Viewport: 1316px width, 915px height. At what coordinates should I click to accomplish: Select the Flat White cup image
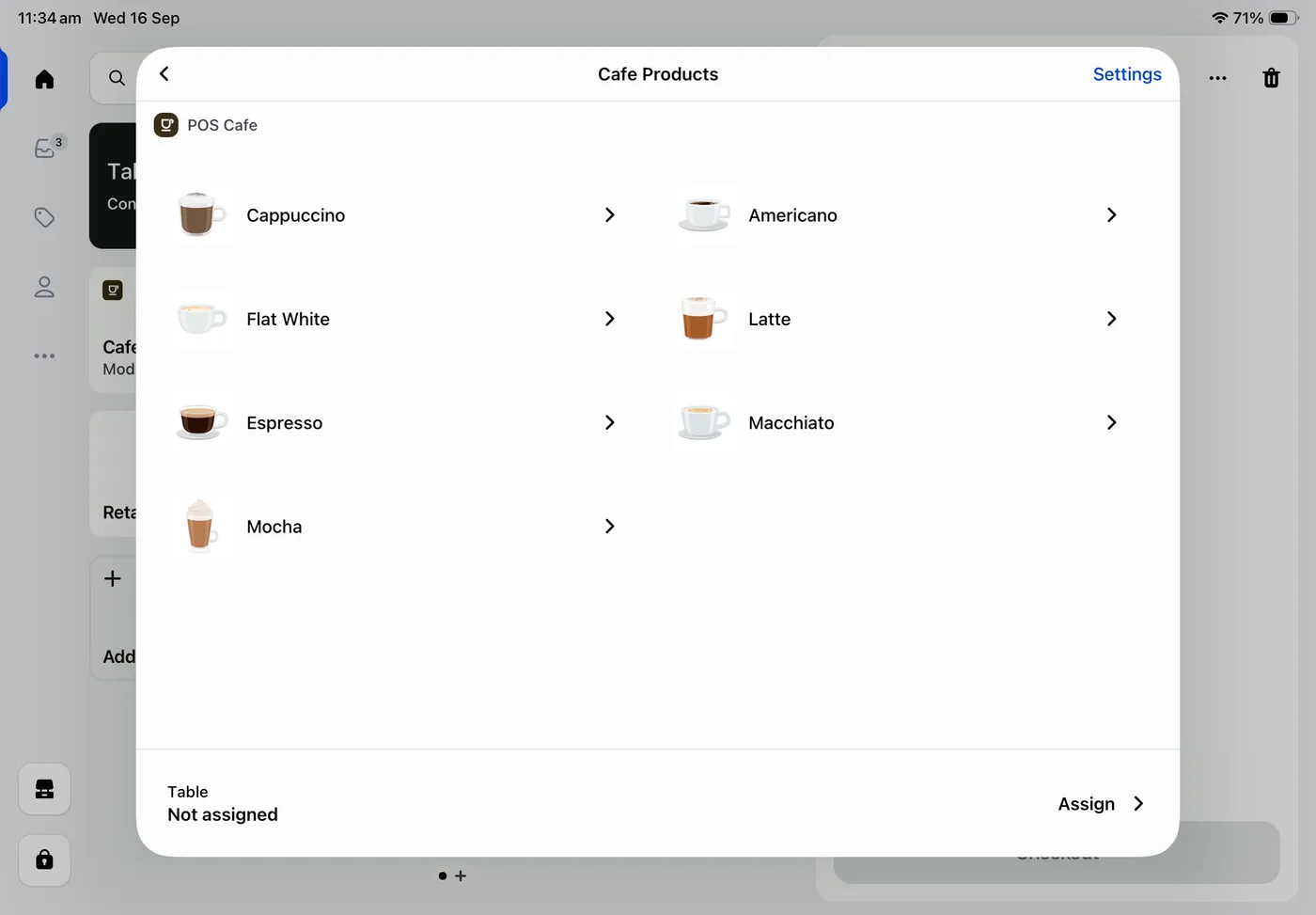coord(202,319)
